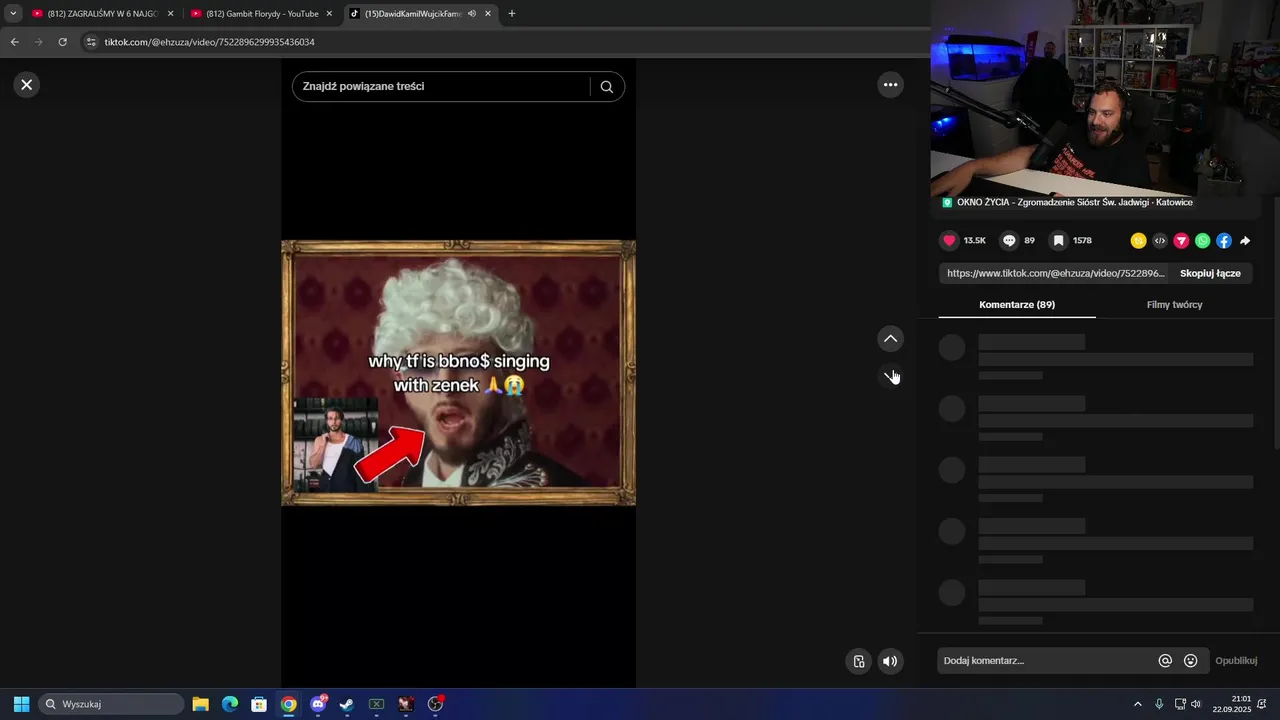Reload the TikTok page
This screenshot has height=720, width=1280.
pos(62,42)
